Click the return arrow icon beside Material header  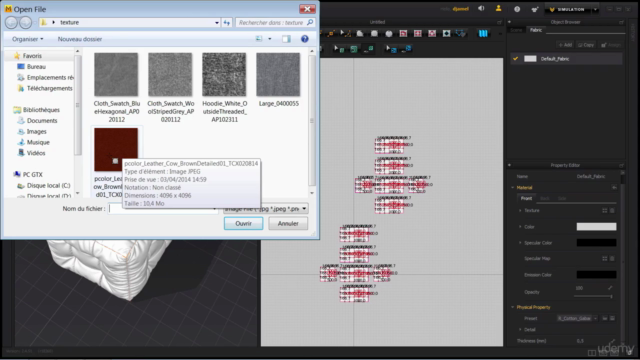coord(614,187)
